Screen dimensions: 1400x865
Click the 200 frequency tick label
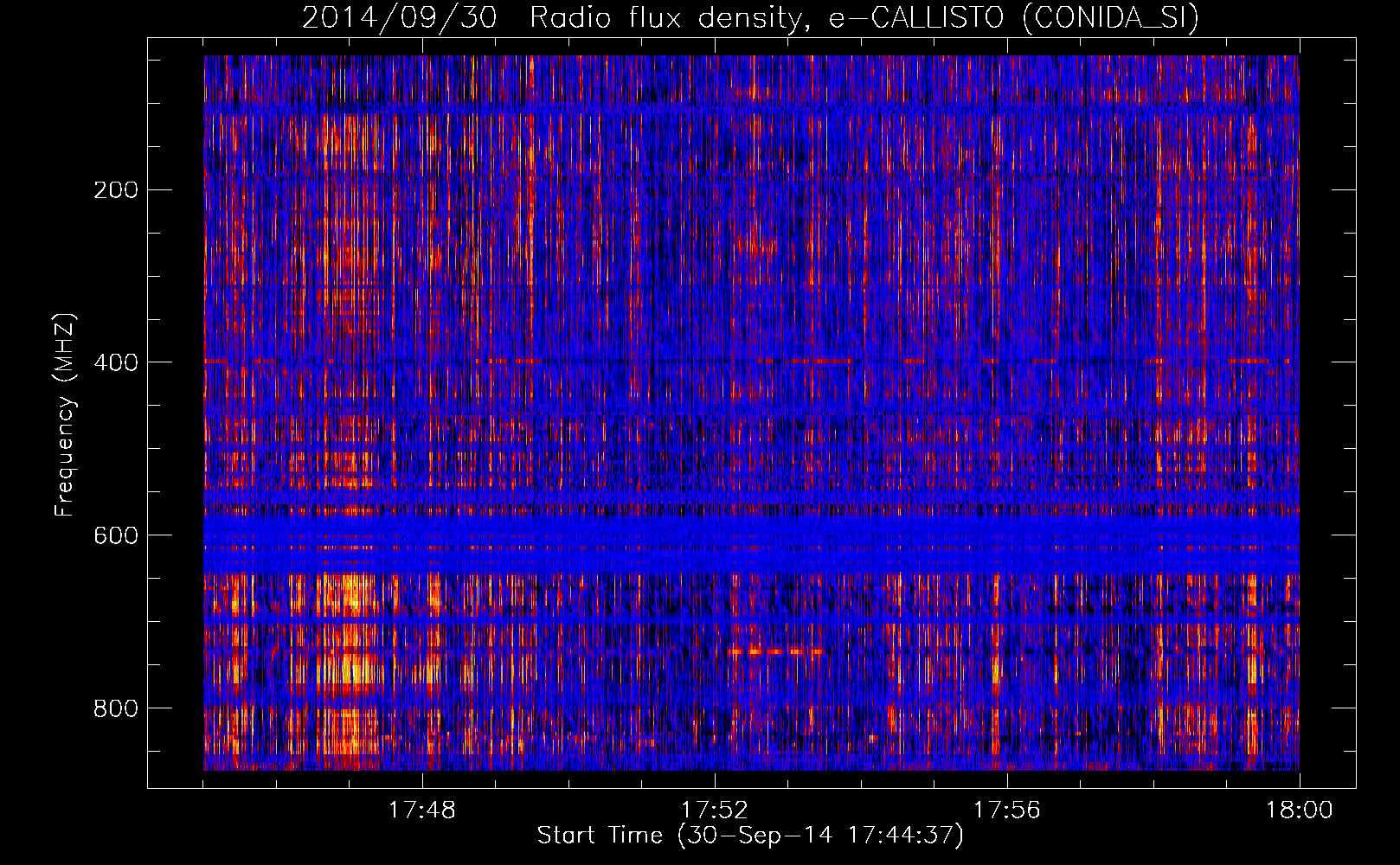[x=115, y=190]
